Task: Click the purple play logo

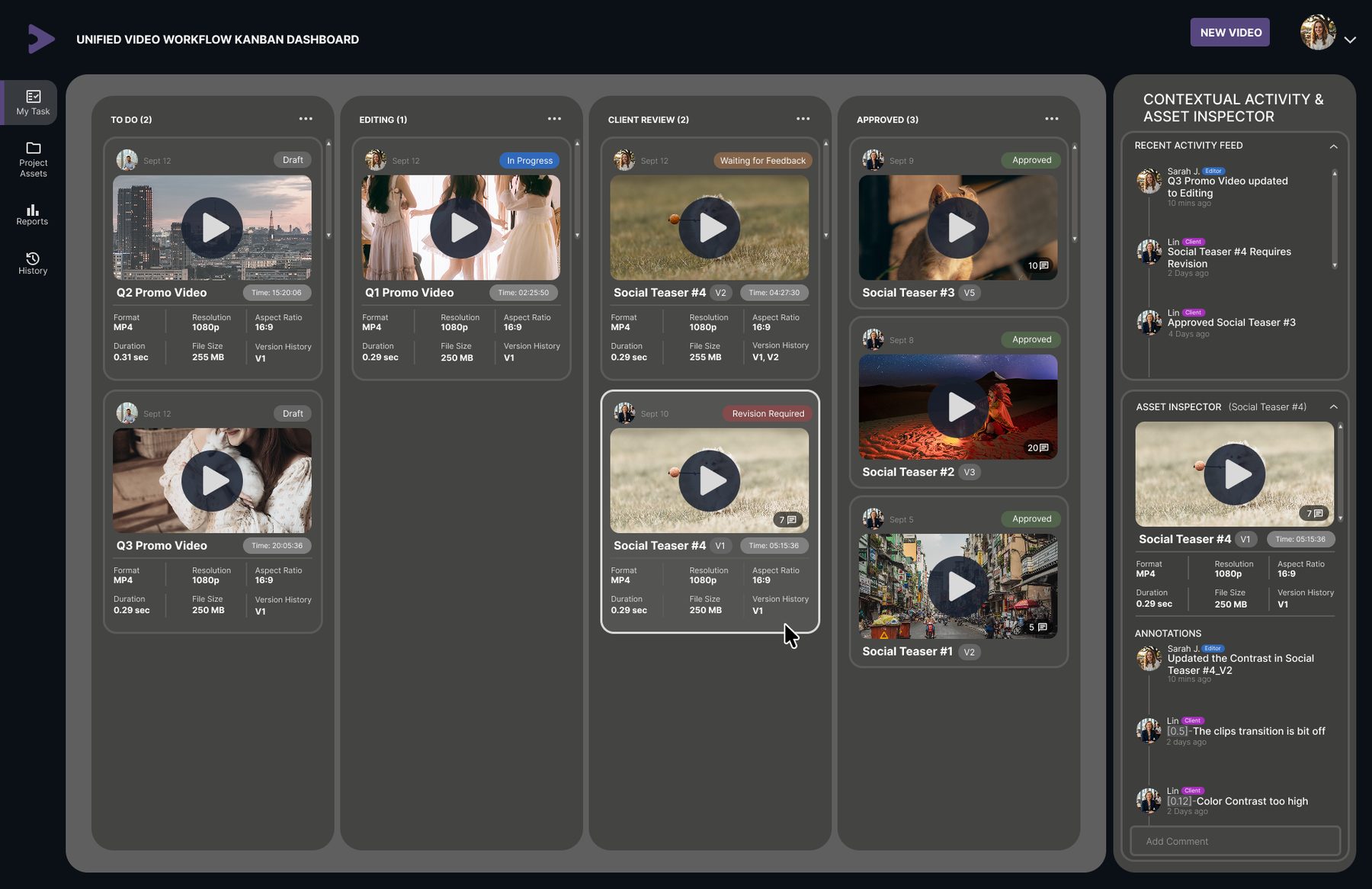Action: click(x=40, y=39)
